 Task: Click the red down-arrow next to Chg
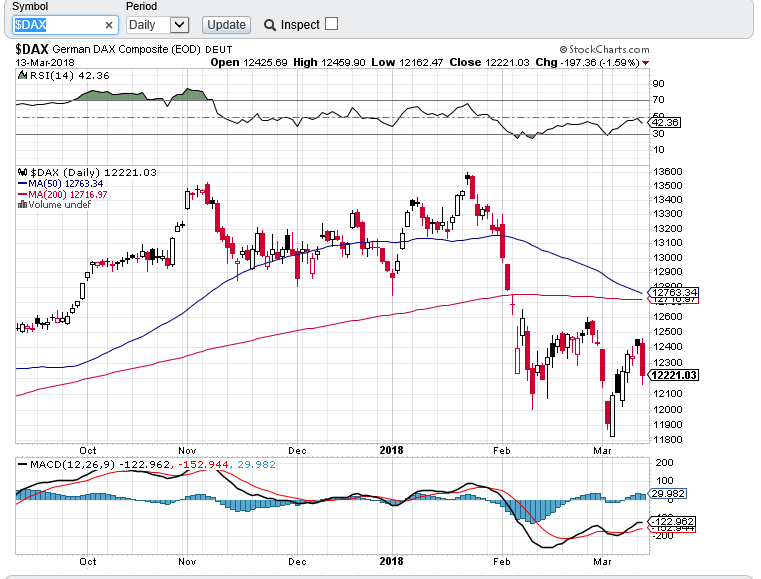(x=645, y=63)
